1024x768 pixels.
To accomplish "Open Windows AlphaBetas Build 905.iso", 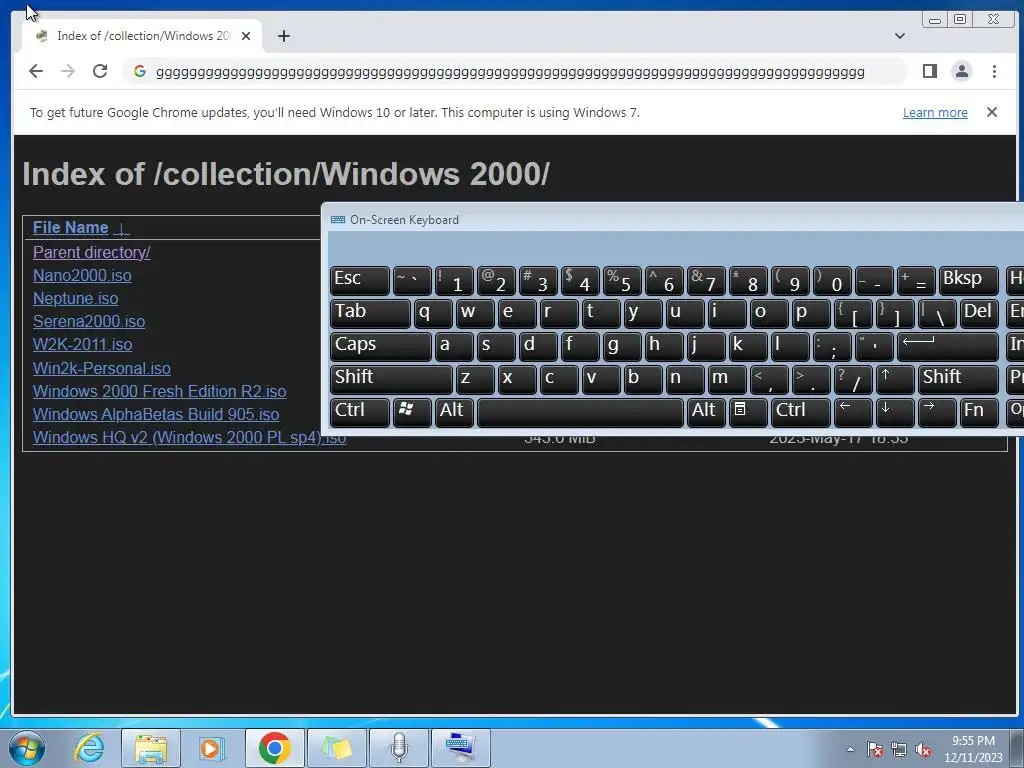I will point(156,414).
